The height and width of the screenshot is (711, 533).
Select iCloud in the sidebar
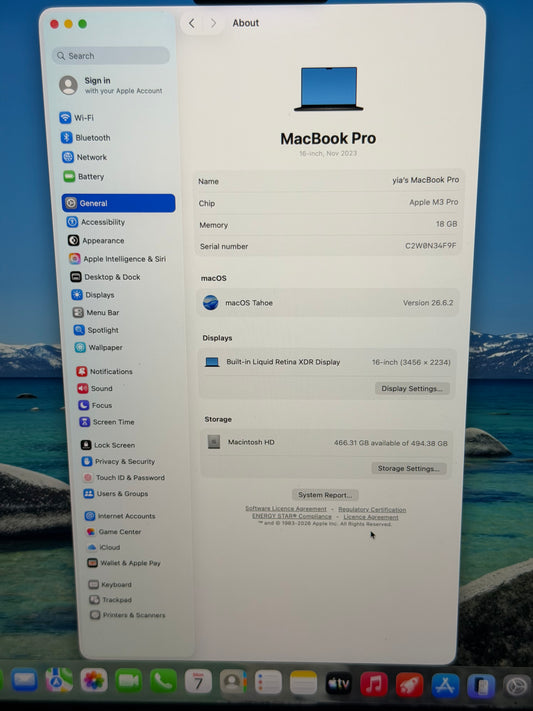coord(104,547)
